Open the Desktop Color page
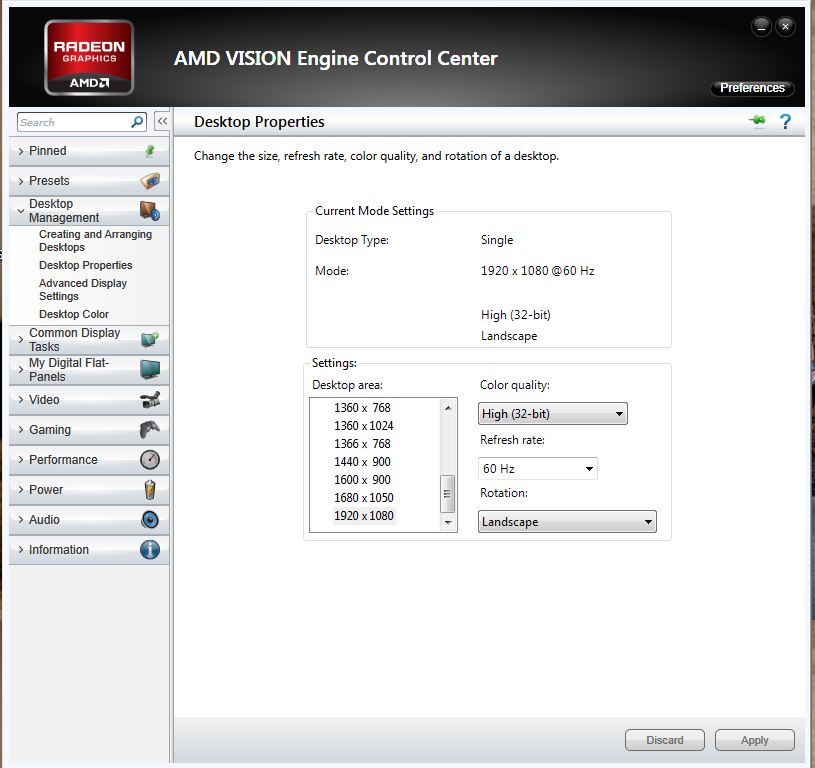Screen dimensions: 815x768 (74, 314)
